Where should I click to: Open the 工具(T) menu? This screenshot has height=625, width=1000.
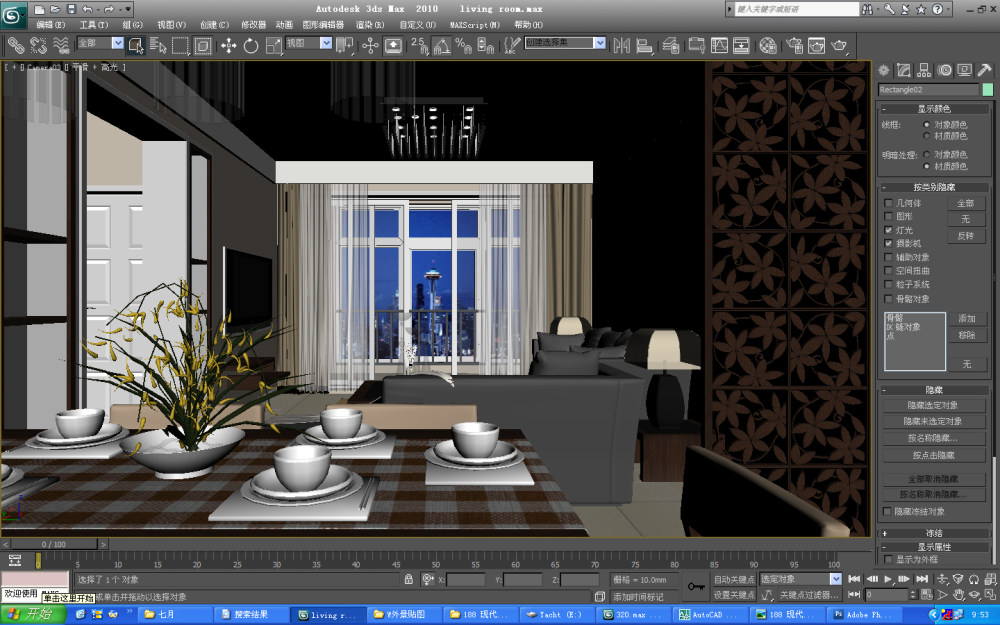point(94,25)
